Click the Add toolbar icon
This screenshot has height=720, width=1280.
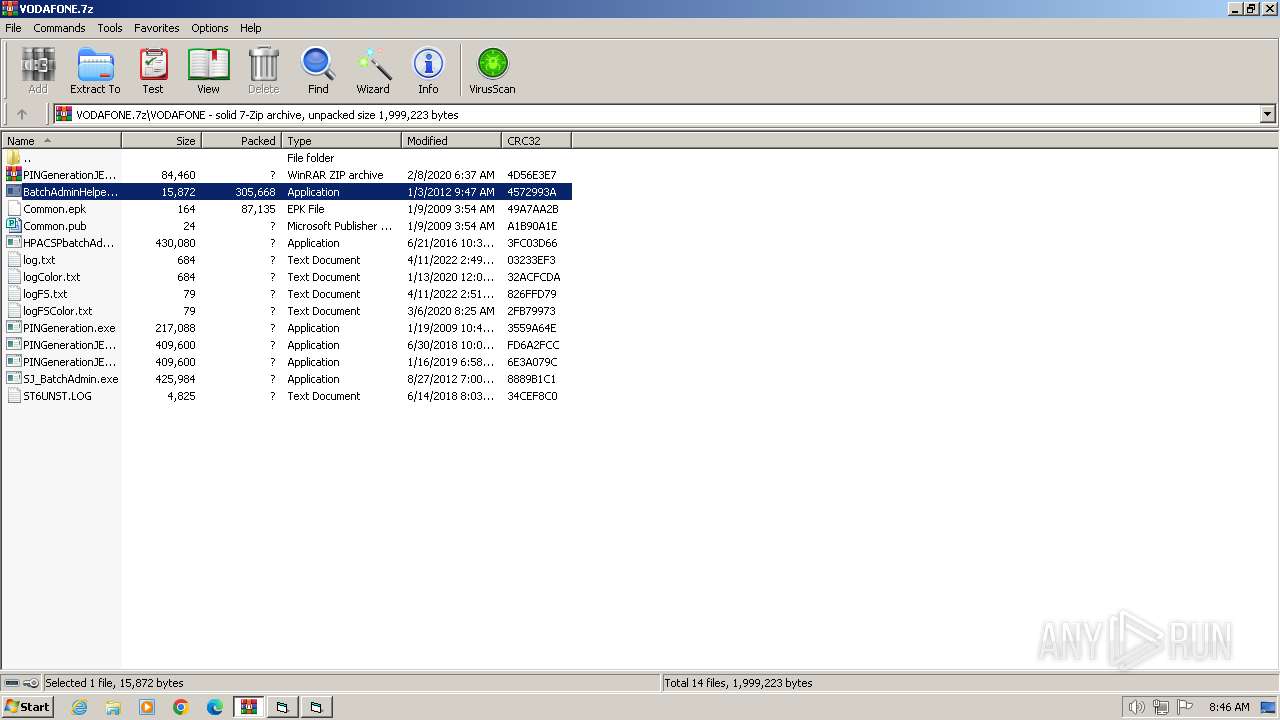pyautogui.click(x=38, y=71)
